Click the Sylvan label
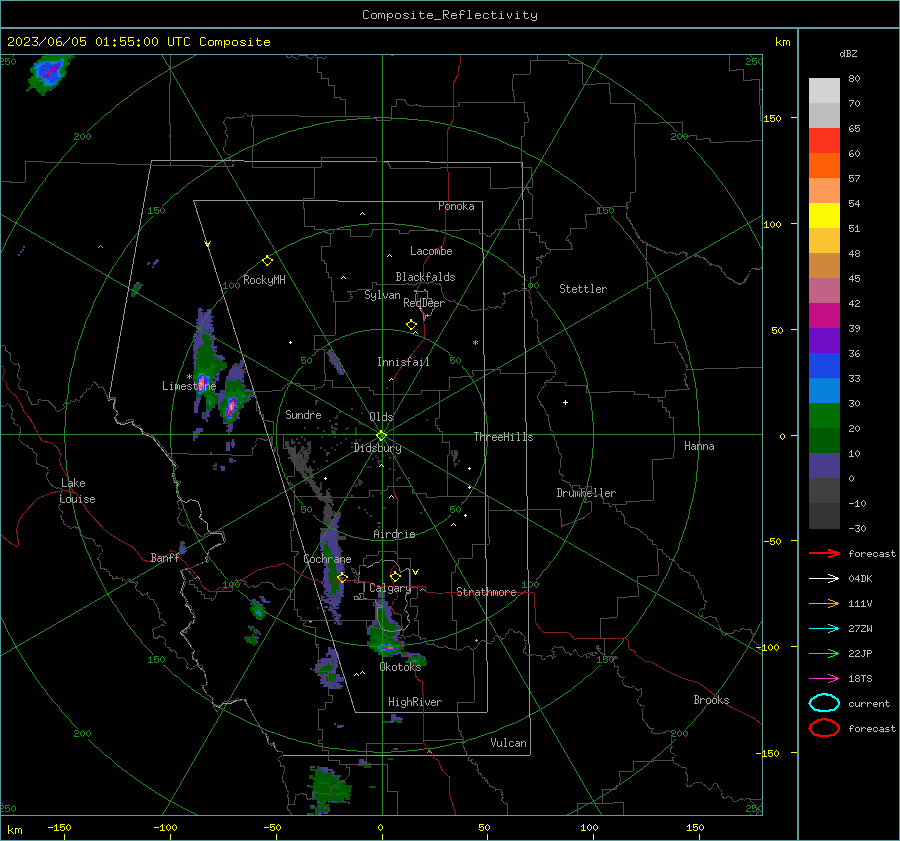This screenshot has width=900, height=841. [x=382, y=295]
